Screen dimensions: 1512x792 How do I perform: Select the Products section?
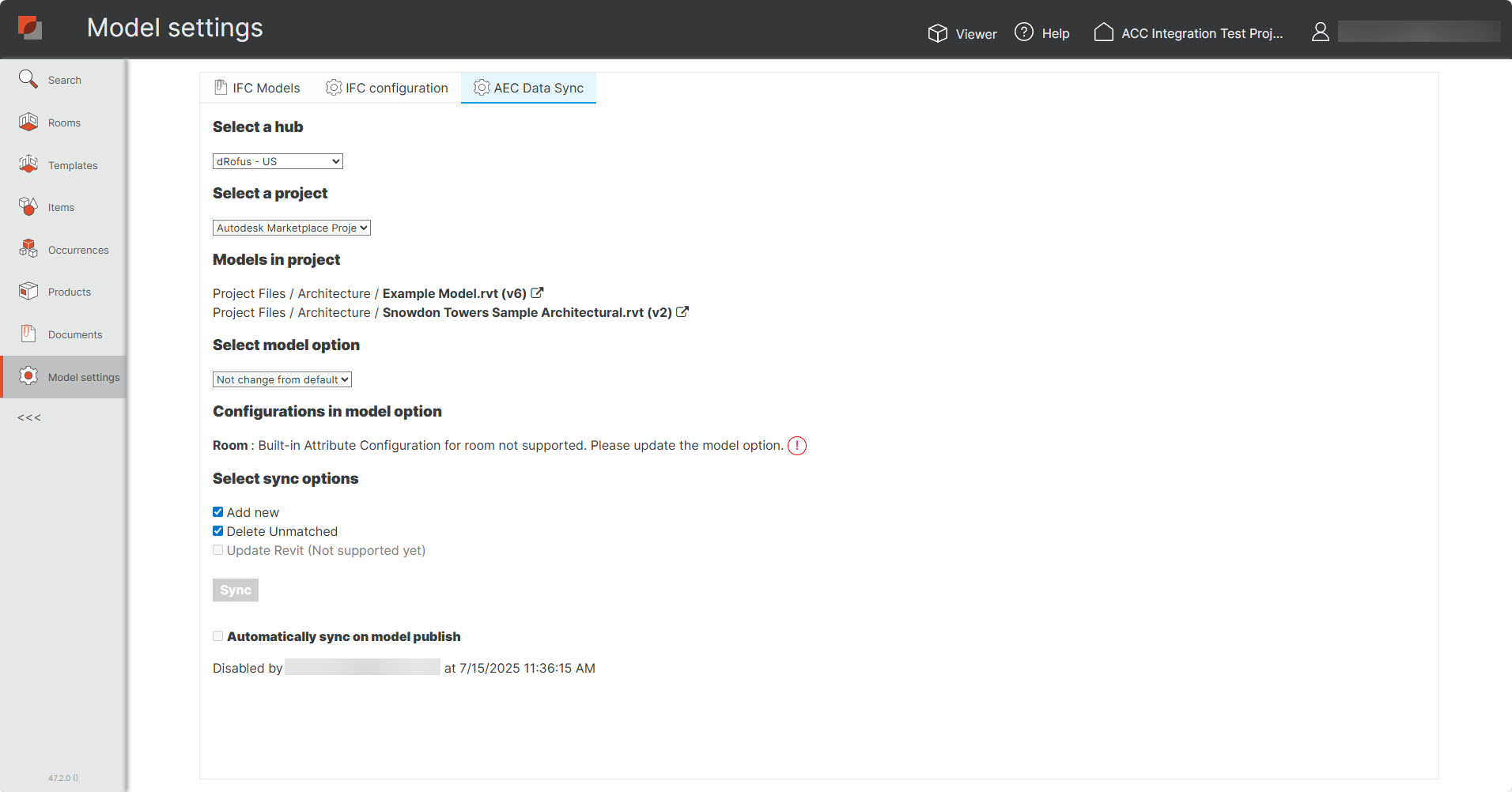coord(68,291)
